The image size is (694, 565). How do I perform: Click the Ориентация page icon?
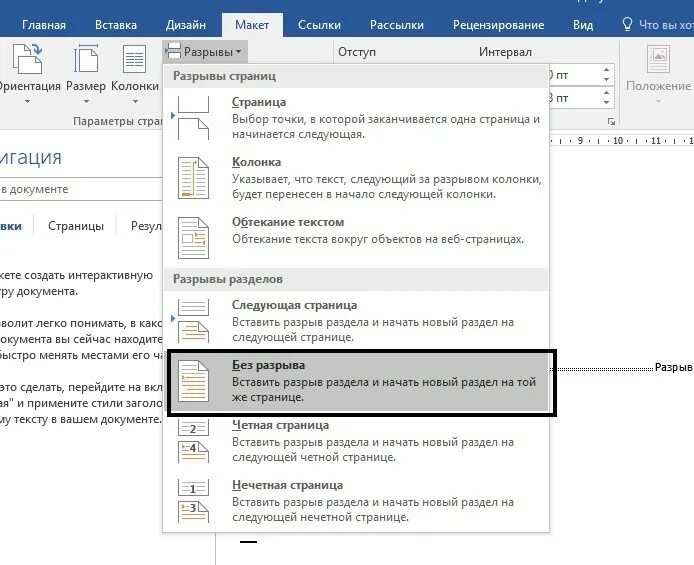click(27, 58)
